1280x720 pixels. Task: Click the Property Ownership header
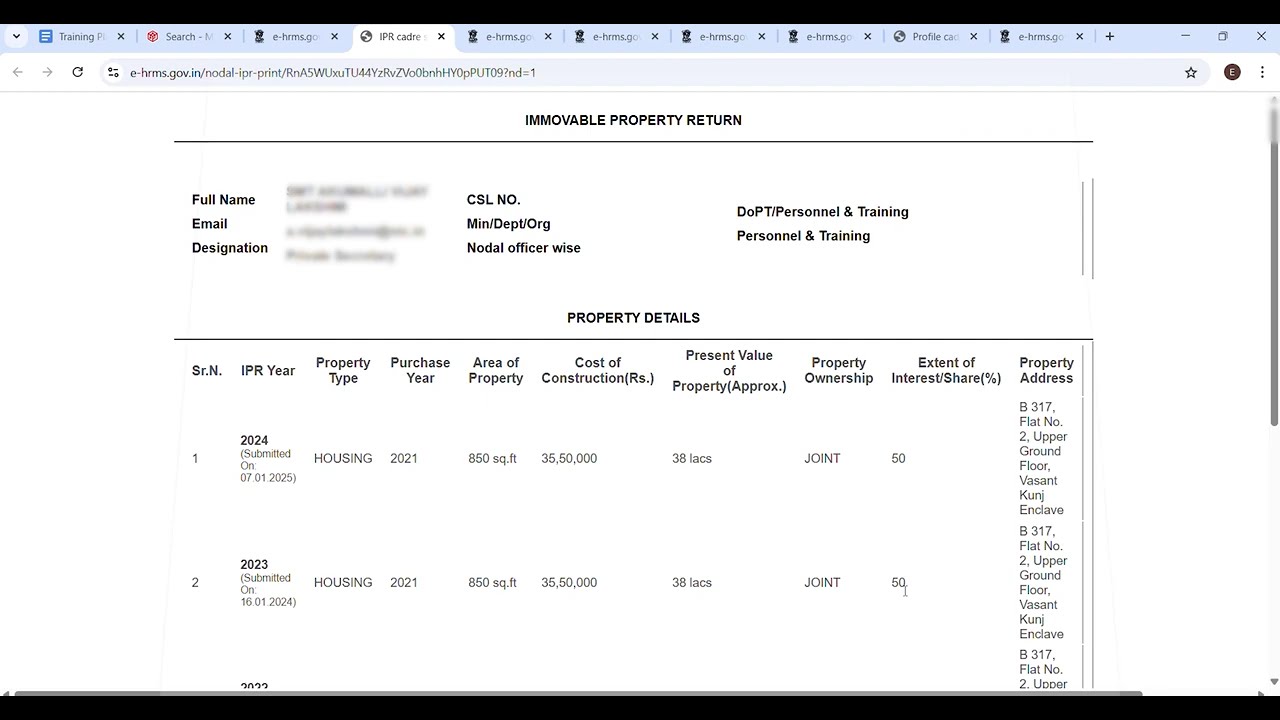coord(838,371)
